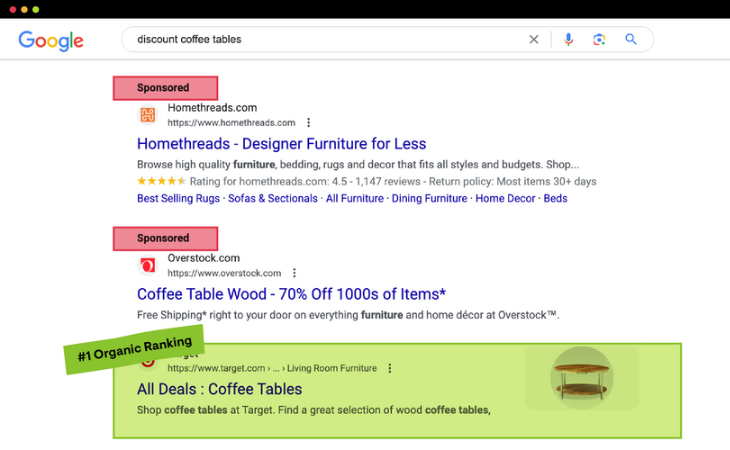This screenshot has width=730, height=450.
Task: Click into the search input field
Action: [320, 40]
